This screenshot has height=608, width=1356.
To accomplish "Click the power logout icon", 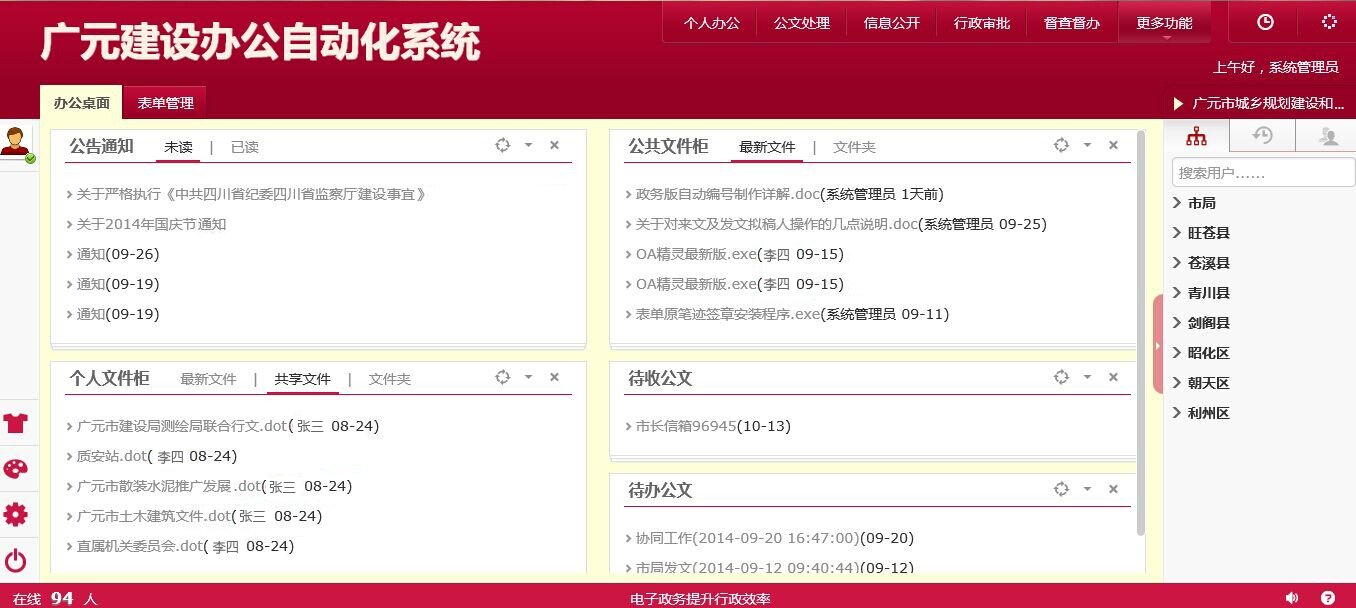I will pyautogui.click(x=16, y=561).
